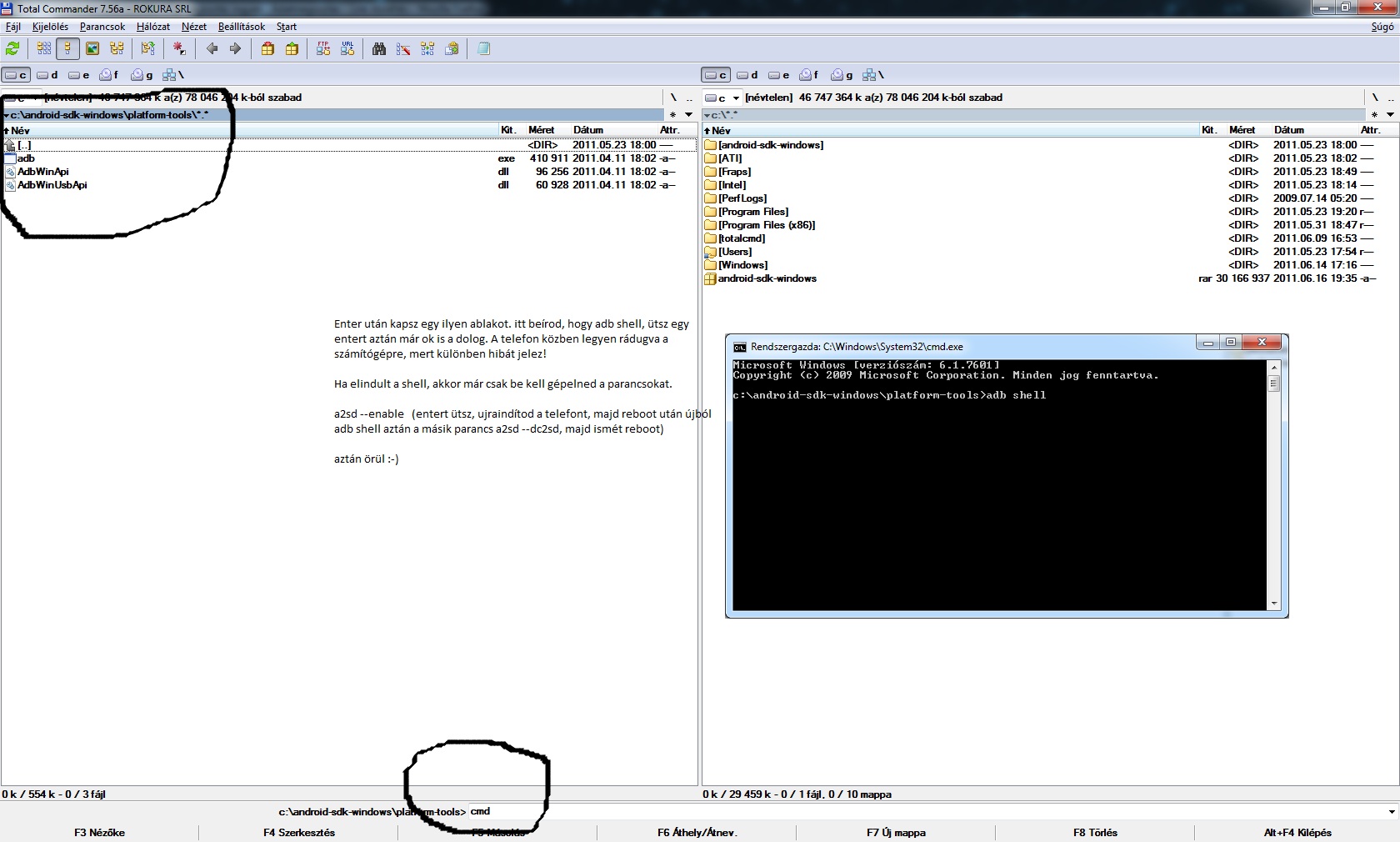Open the FTP connect icon
This screenshot has height=842, width=1400.
pyautogui.click(x=323, y=49)
